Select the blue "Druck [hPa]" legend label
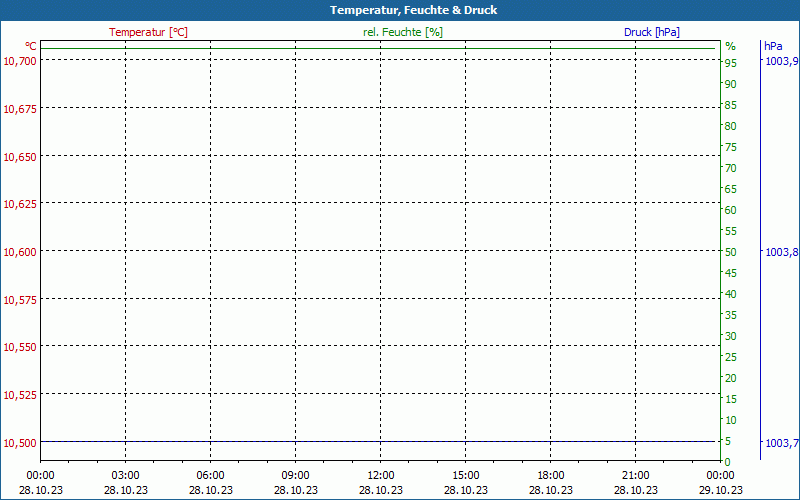800x500 pixels. coord(652,32)
